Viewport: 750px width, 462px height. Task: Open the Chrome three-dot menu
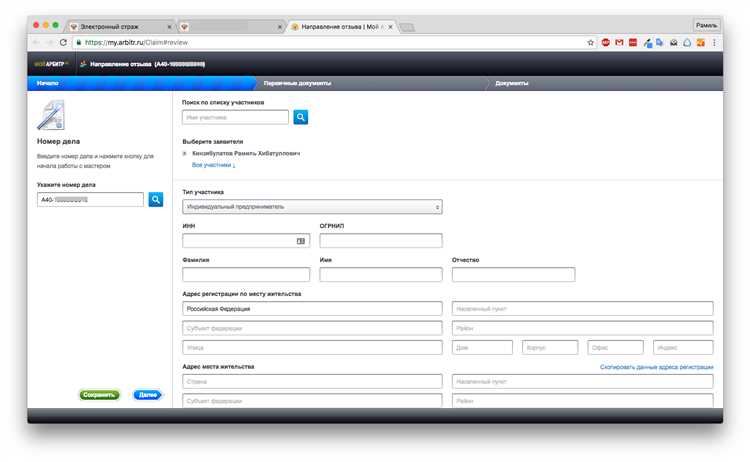pyautogui.click(x=714, y=43)
